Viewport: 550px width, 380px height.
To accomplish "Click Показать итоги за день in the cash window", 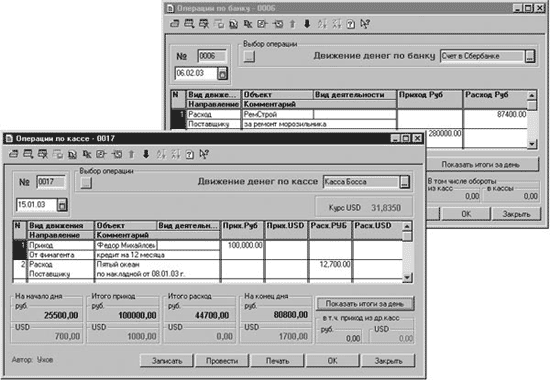I will (x=365, y=304).
